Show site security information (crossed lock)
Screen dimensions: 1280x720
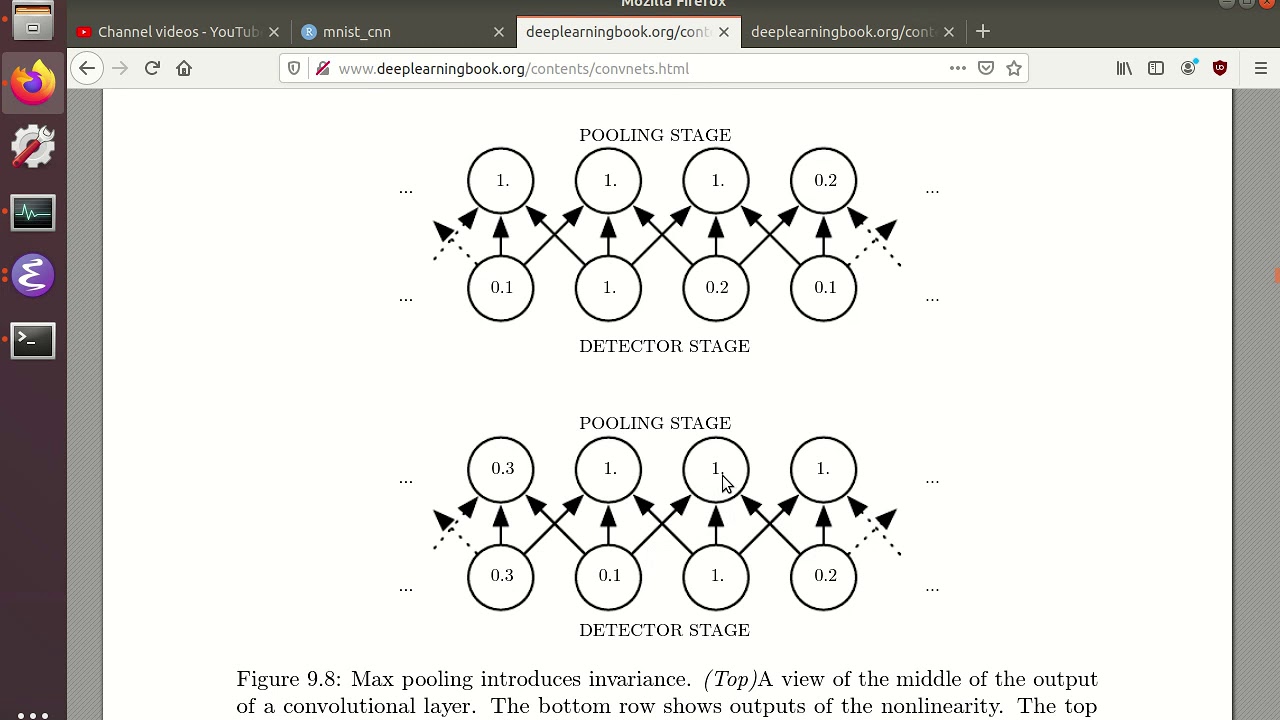coord(322,68)
